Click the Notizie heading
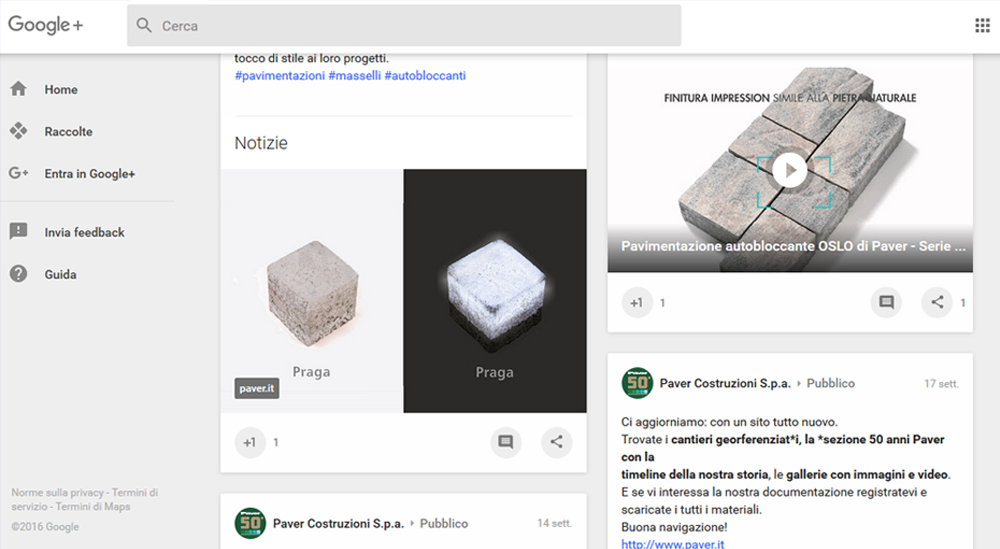The height and width of the screenshot is (549, 1000). click(261, 143)
